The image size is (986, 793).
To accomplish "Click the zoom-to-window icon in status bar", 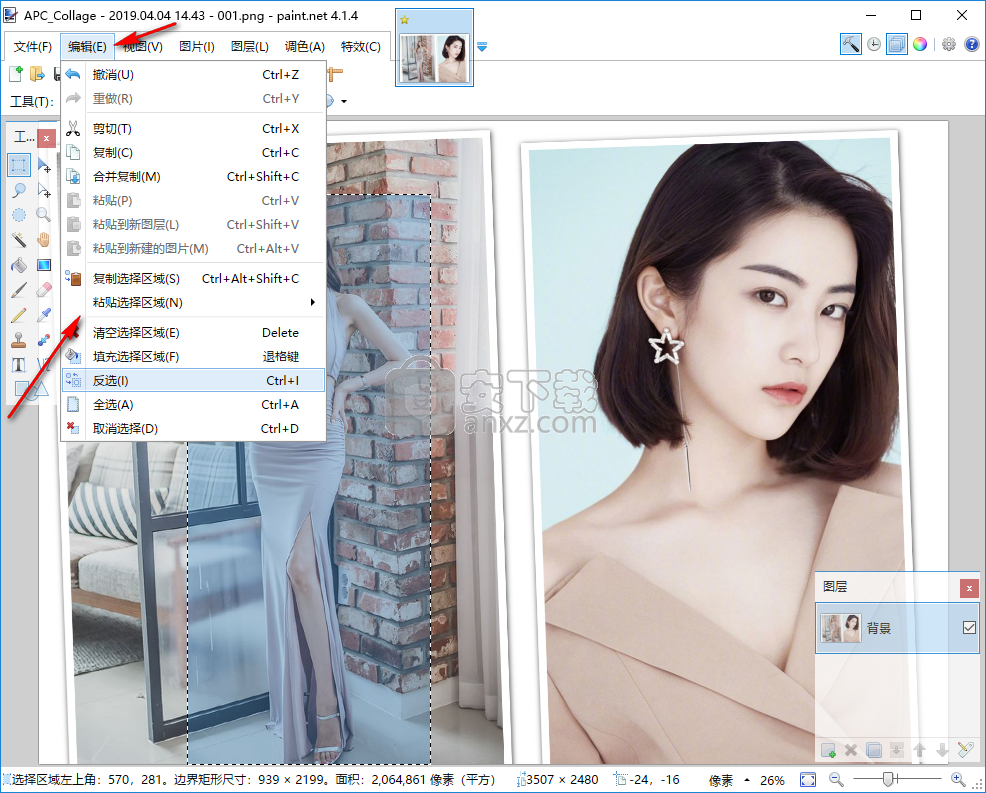I will [x=807, y=780].
